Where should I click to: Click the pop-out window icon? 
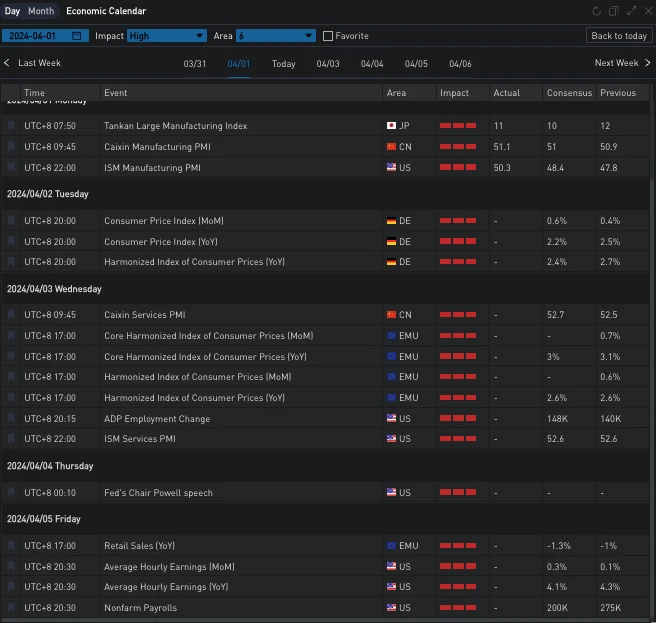[x=614, y=11]
